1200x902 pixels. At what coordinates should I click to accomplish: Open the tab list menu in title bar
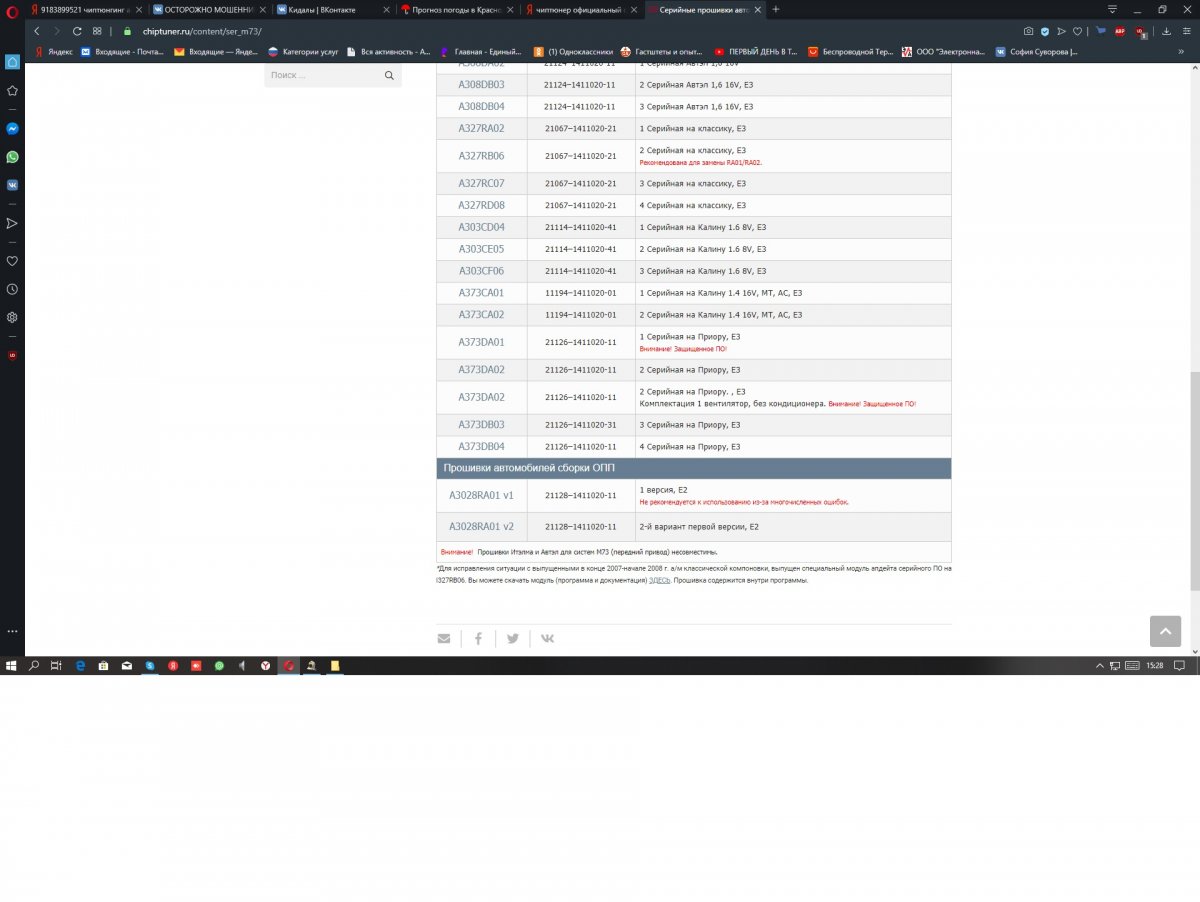click(1112, 9)
